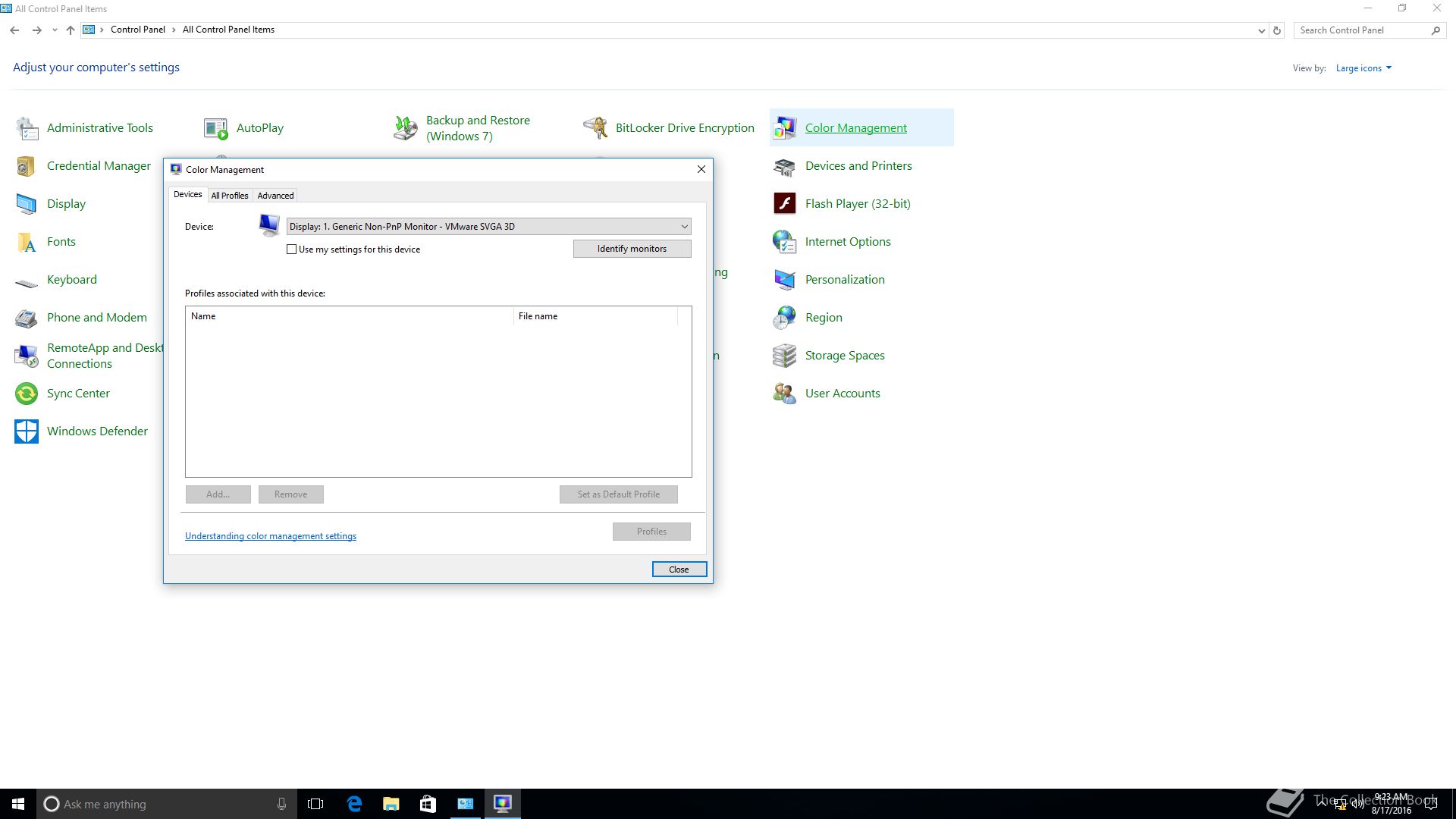
Task: Enable Use my settings for this device
Action: coord(292,249)
